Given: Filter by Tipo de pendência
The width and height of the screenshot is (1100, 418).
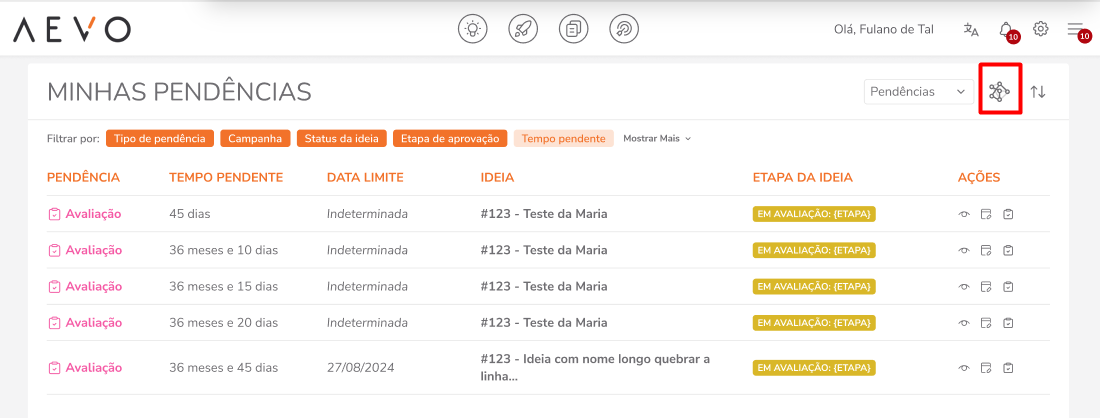Looking at the screenshot, I should coord(160,139).
